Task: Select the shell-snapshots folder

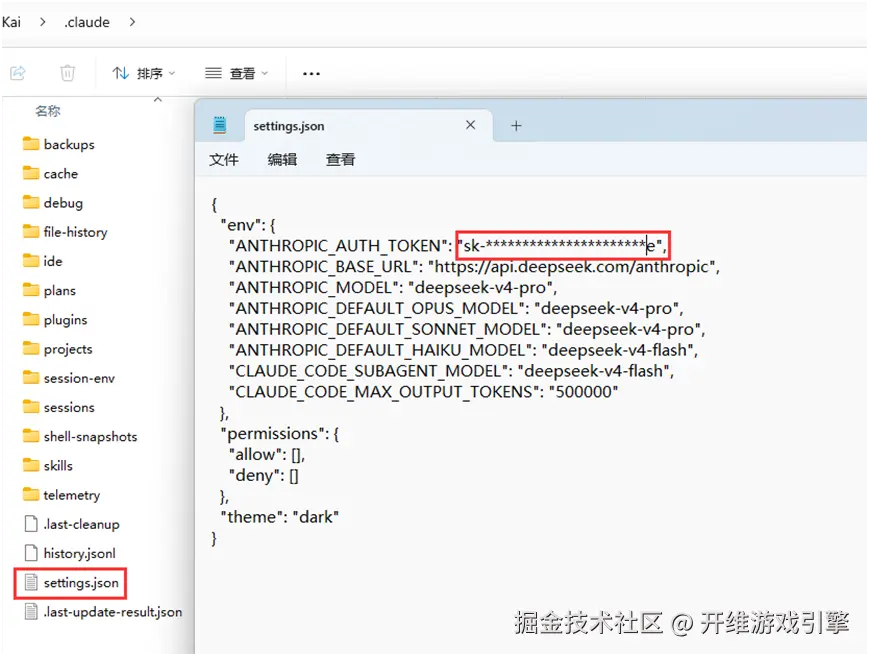Action: (x=80, y=437)
